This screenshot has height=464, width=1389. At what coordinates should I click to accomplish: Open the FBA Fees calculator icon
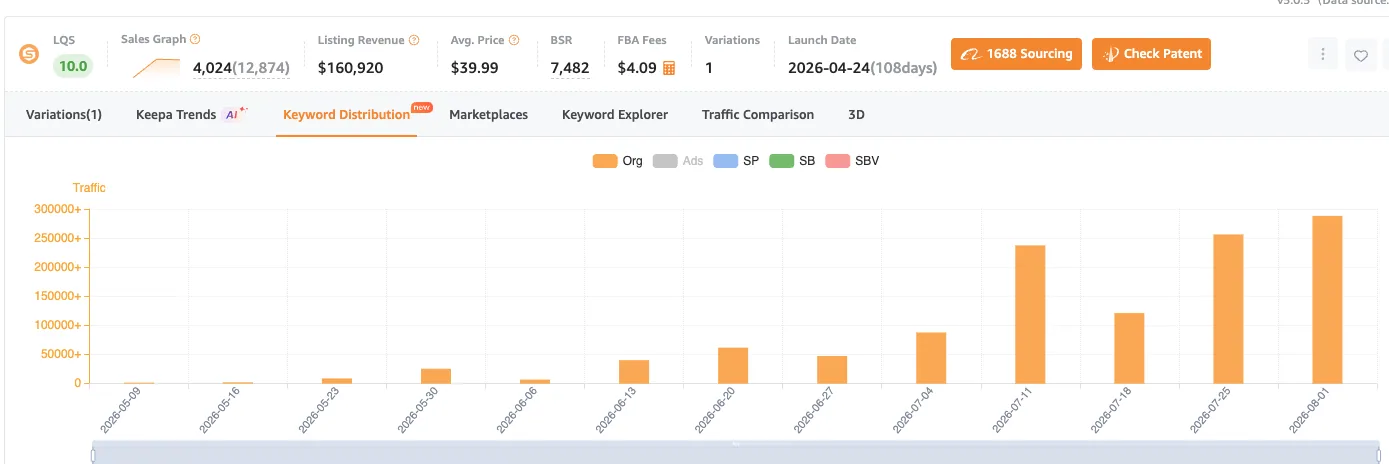point(669,68)
